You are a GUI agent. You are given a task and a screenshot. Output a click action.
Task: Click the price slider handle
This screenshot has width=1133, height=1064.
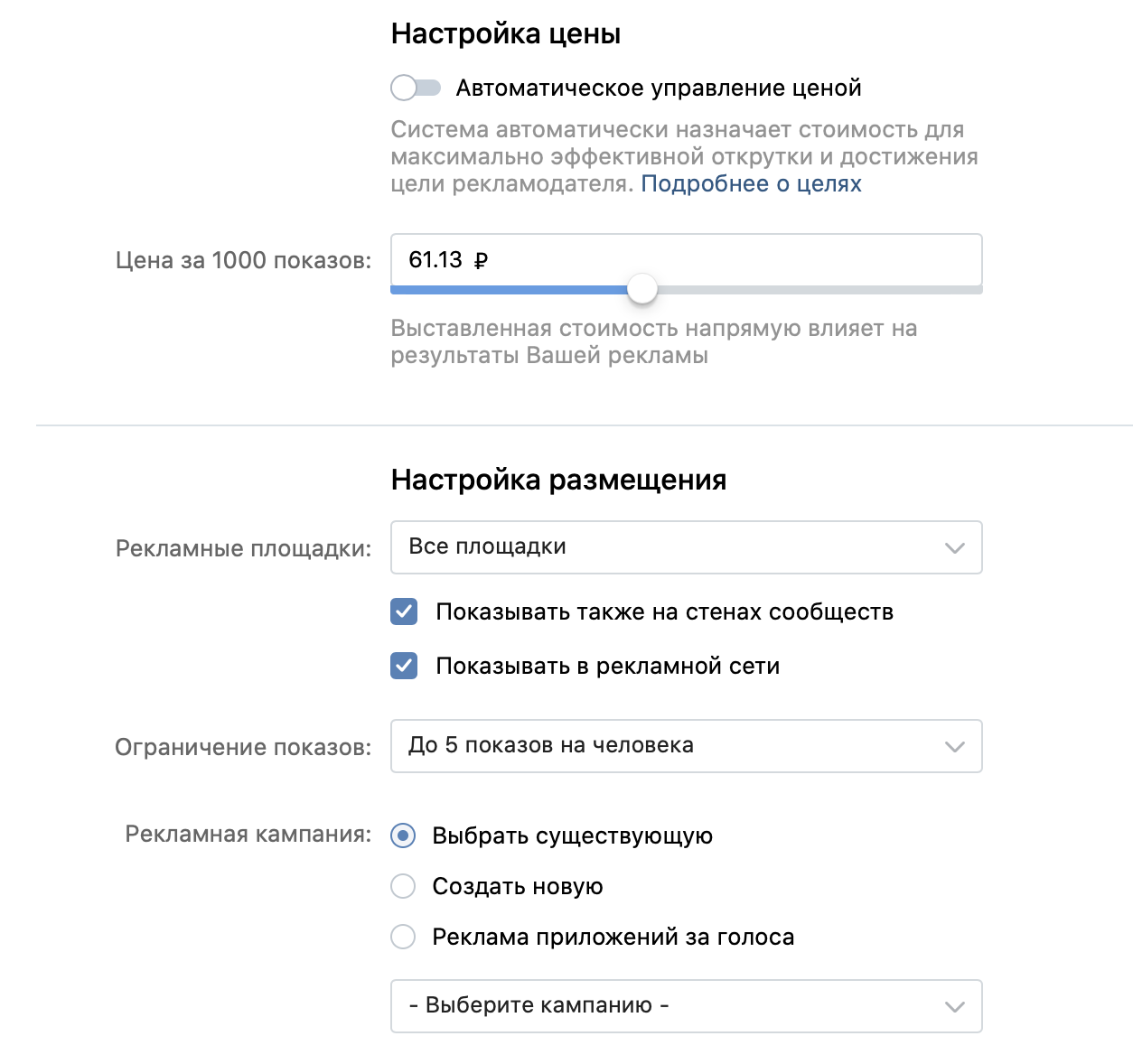point(642,289)
